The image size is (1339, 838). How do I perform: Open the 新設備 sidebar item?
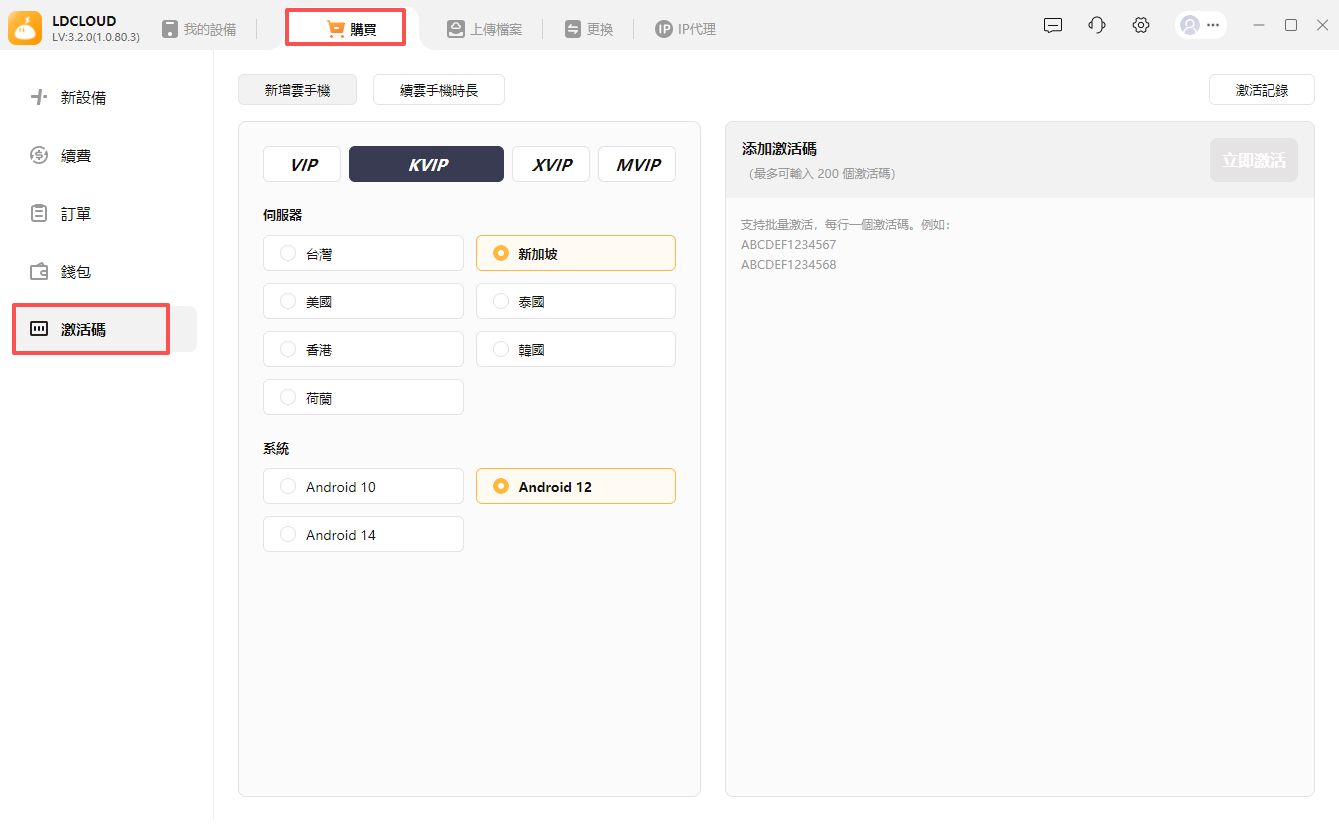(83, 98)
